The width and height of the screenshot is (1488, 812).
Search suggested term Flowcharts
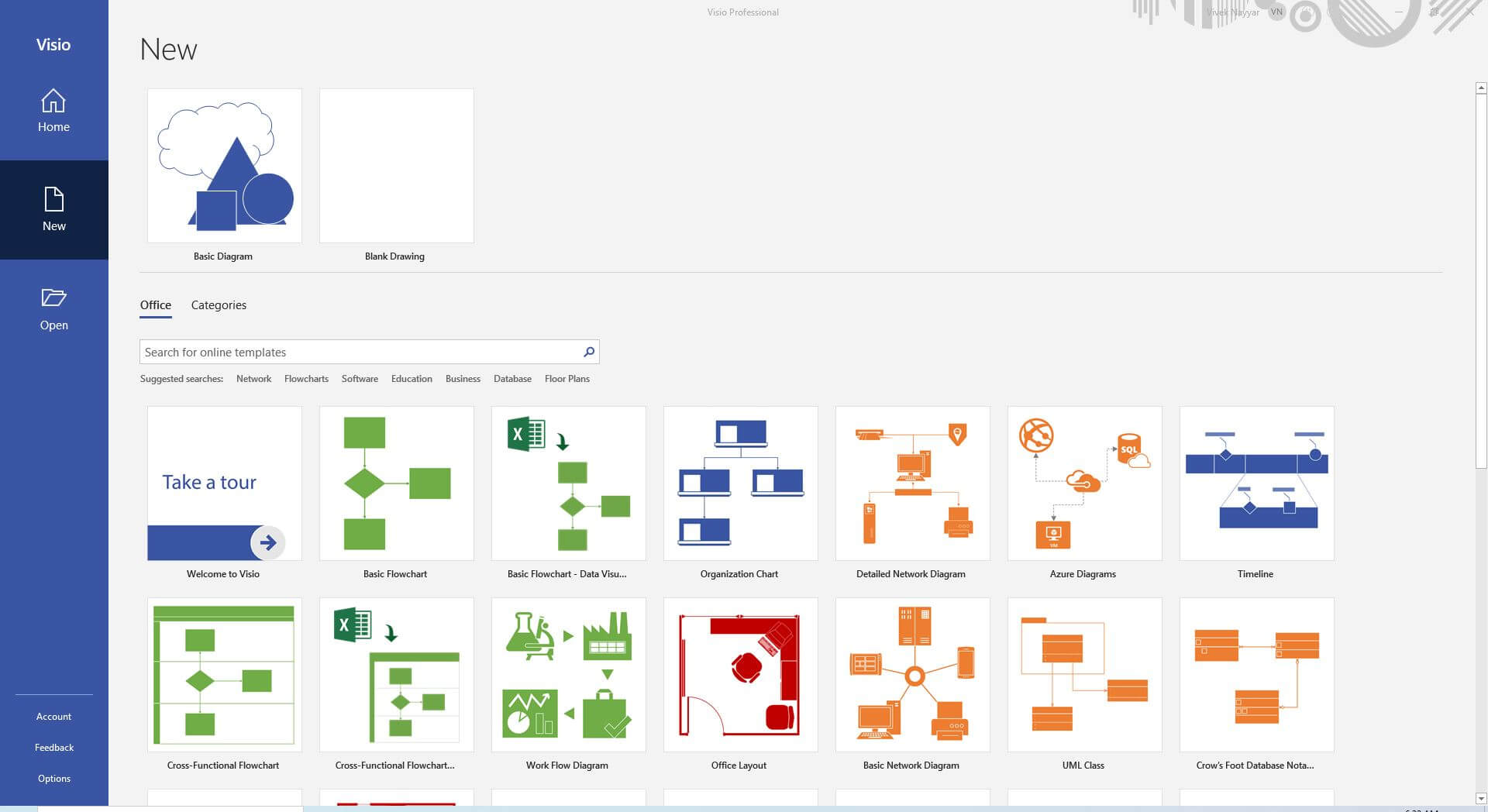click(306, 379)
